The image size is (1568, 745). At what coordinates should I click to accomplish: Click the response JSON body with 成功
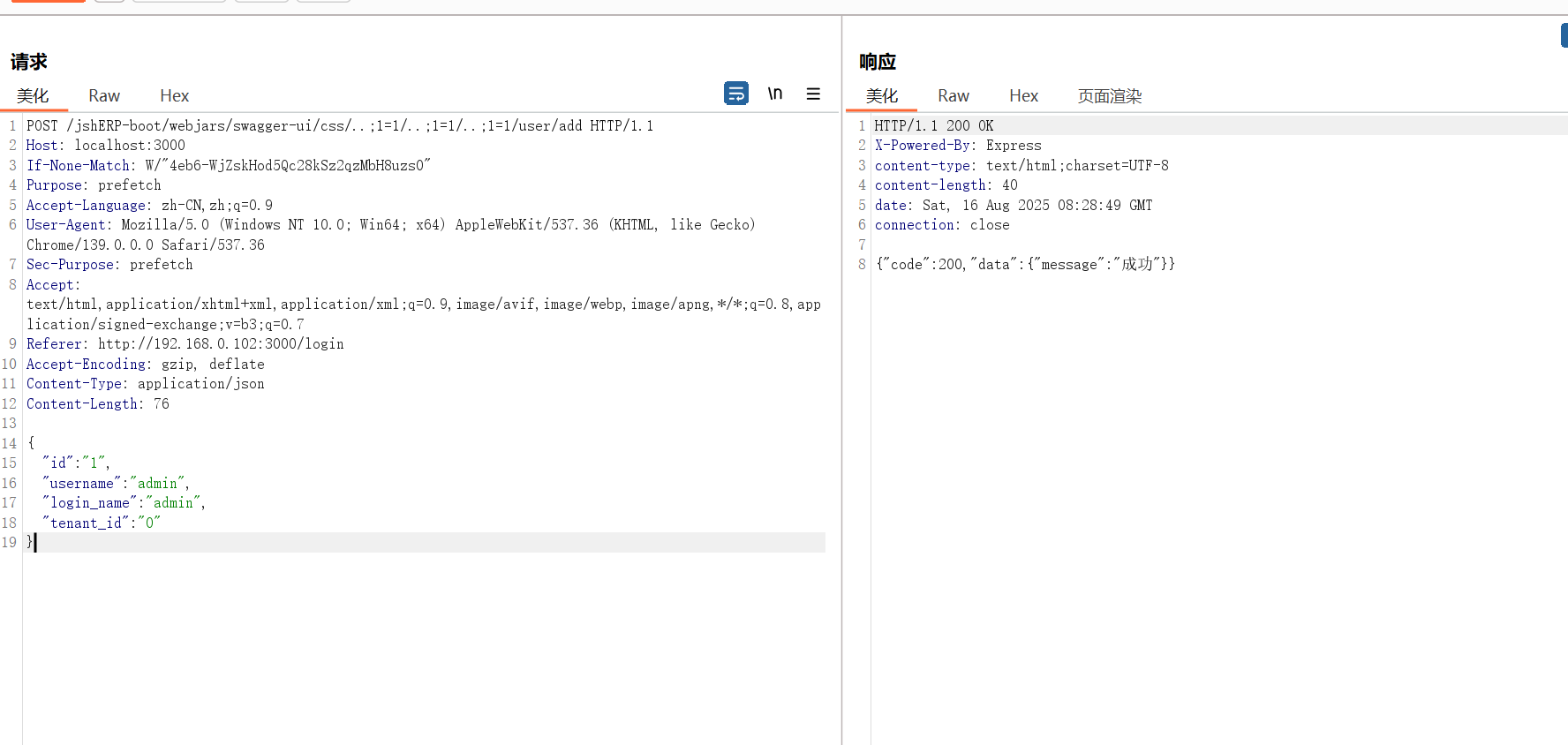click(x=1024, y=264)
